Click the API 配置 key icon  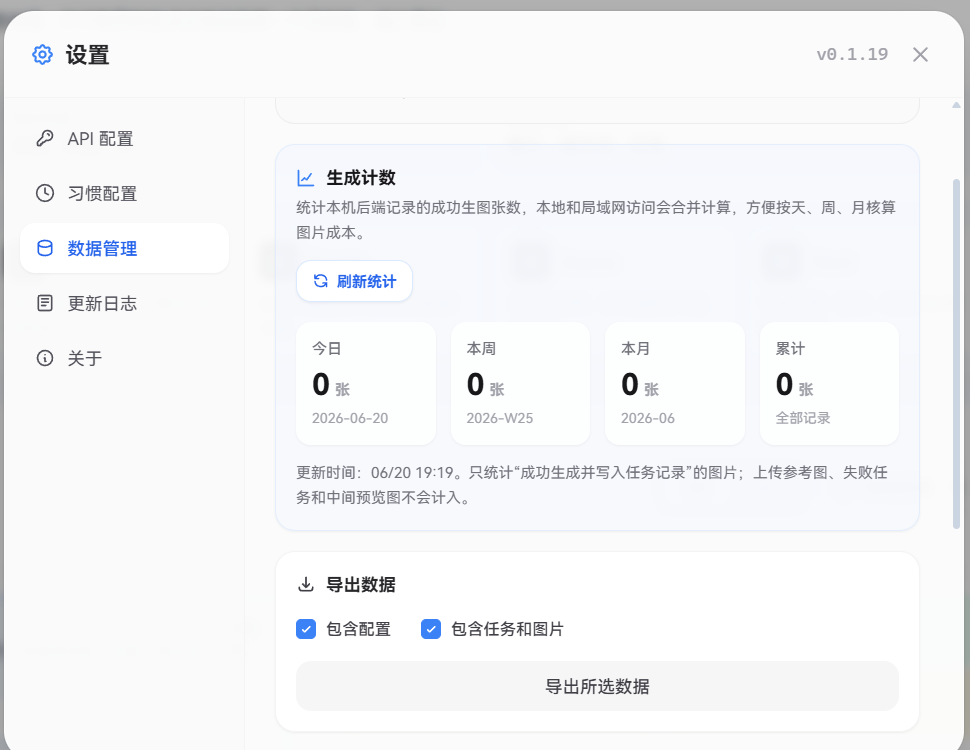tap(45, 138)
